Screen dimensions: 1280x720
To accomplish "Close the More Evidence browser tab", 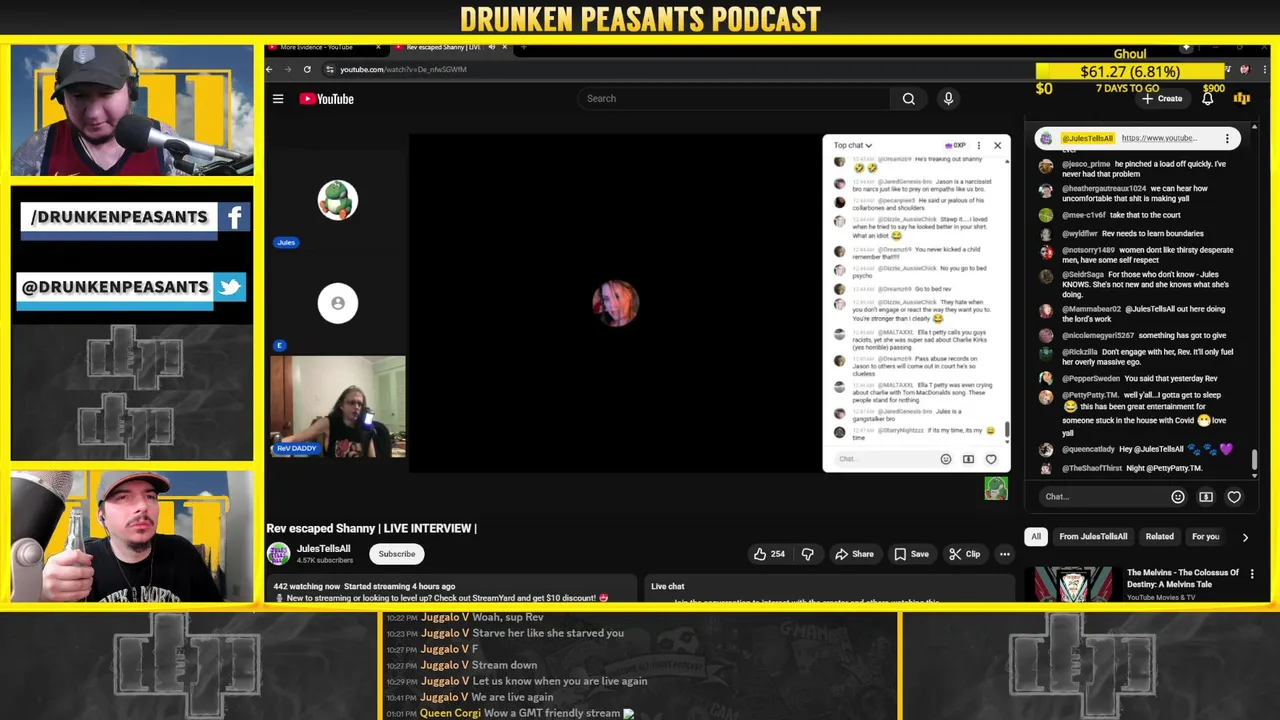I will tap(378, 47).
